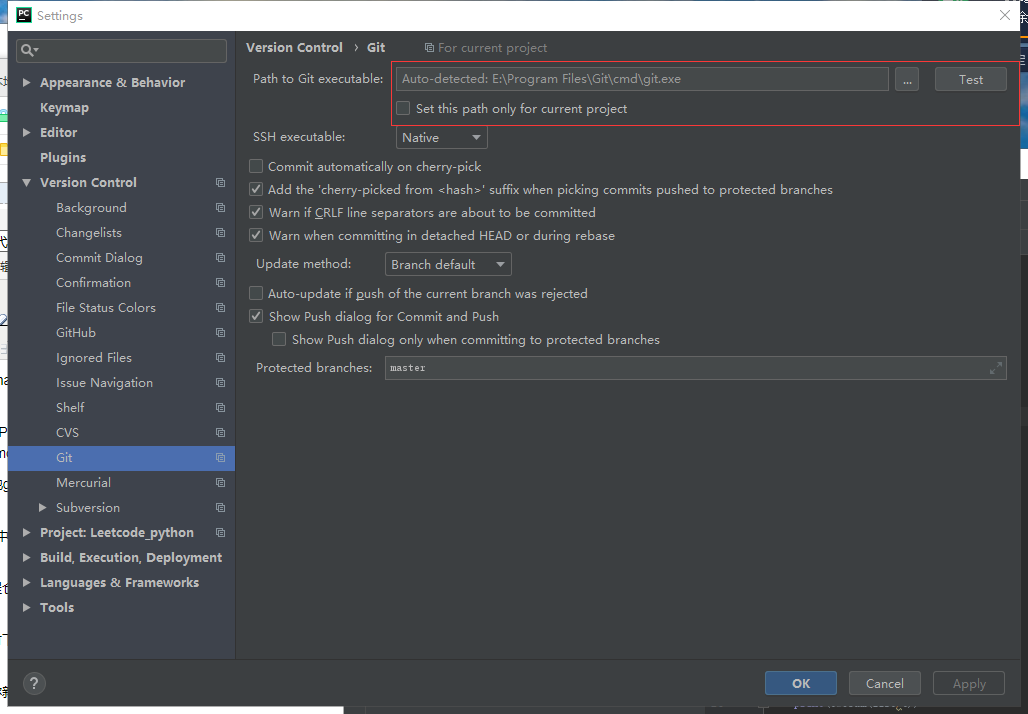Uncheck the cherry-picked from hash suffix option

coord(256,189)
